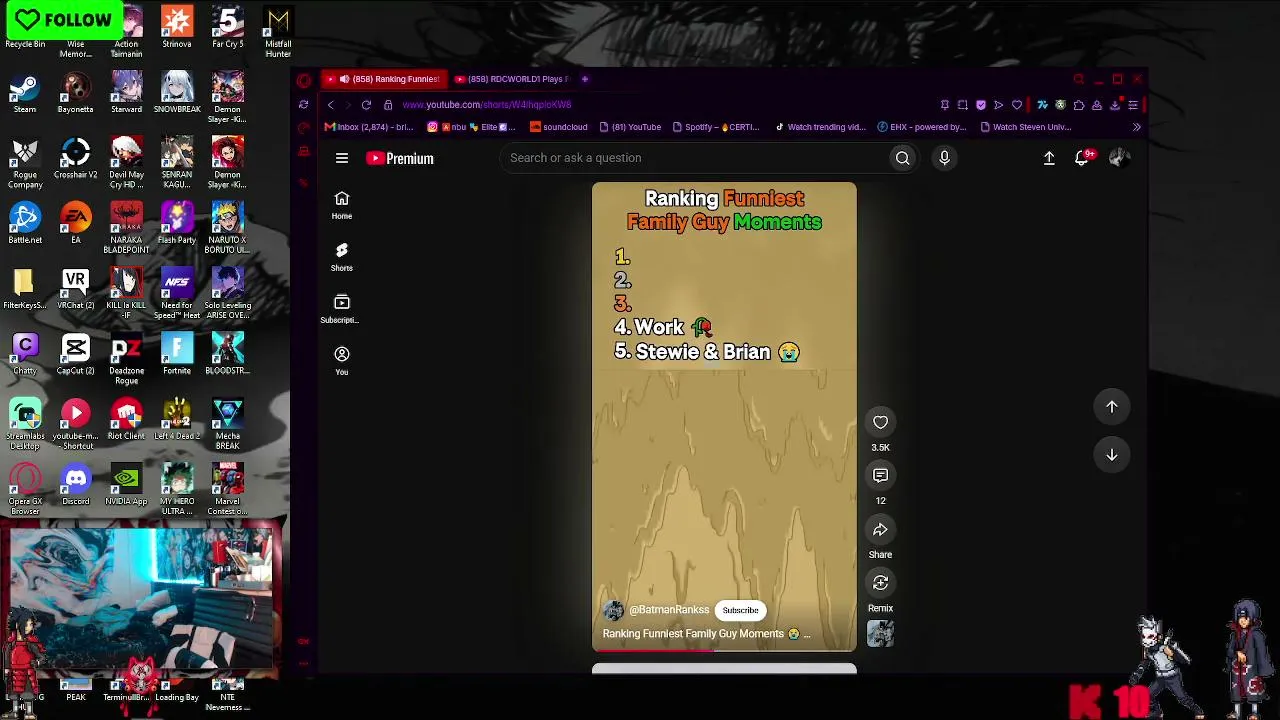Open the Watch trending videos bookmark
Screen dimensions: 1280x720
pyautogui.click(x=820, y=127)
